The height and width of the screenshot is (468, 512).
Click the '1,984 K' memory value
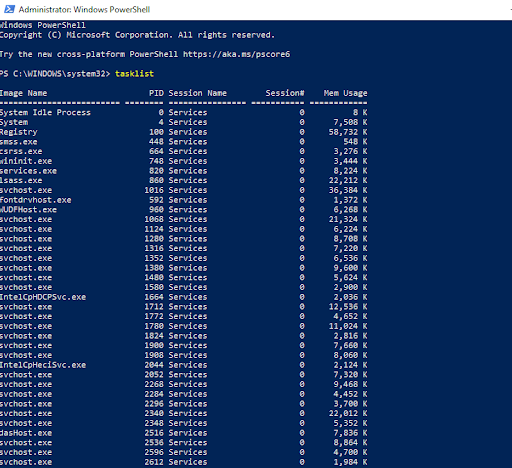tap(350, 462)
